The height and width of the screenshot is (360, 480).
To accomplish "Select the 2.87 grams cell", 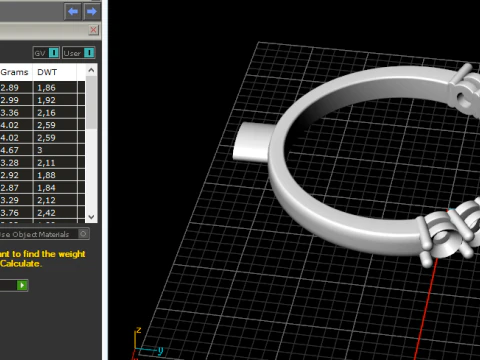I will pyautogui.click(x=16, y=188).
